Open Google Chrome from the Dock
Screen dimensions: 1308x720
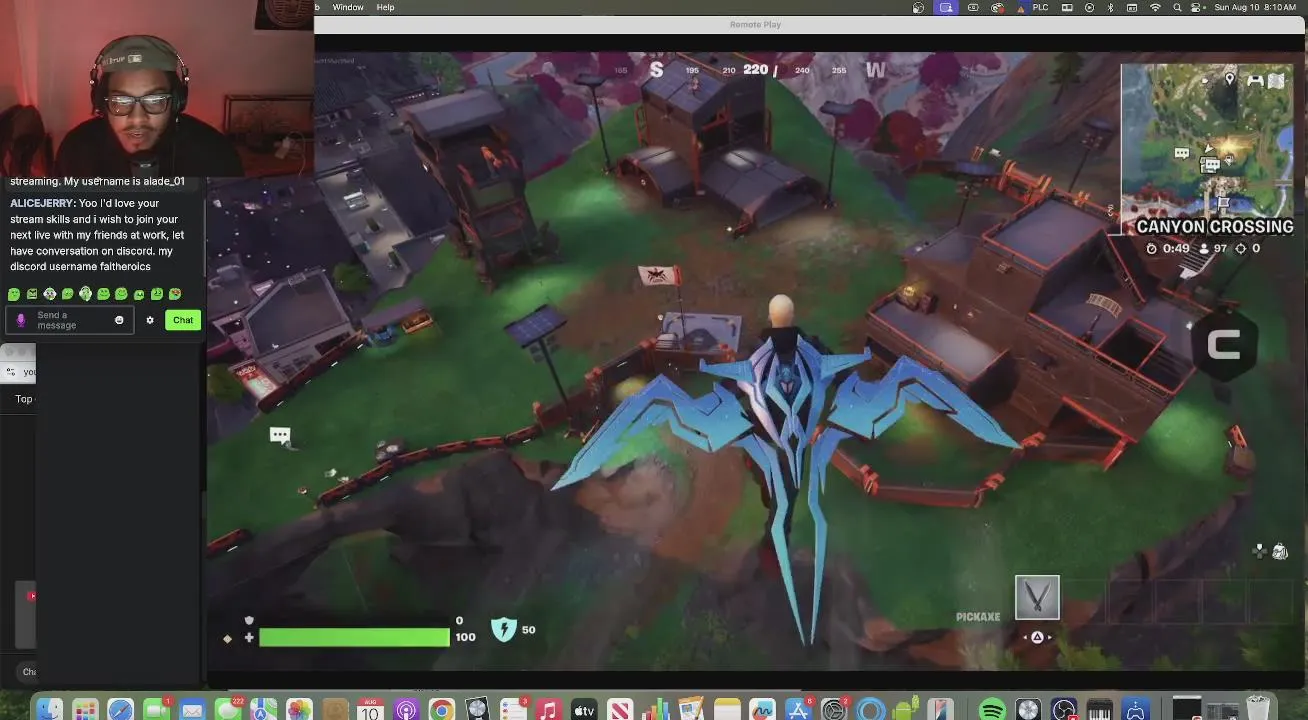[442, 710]
